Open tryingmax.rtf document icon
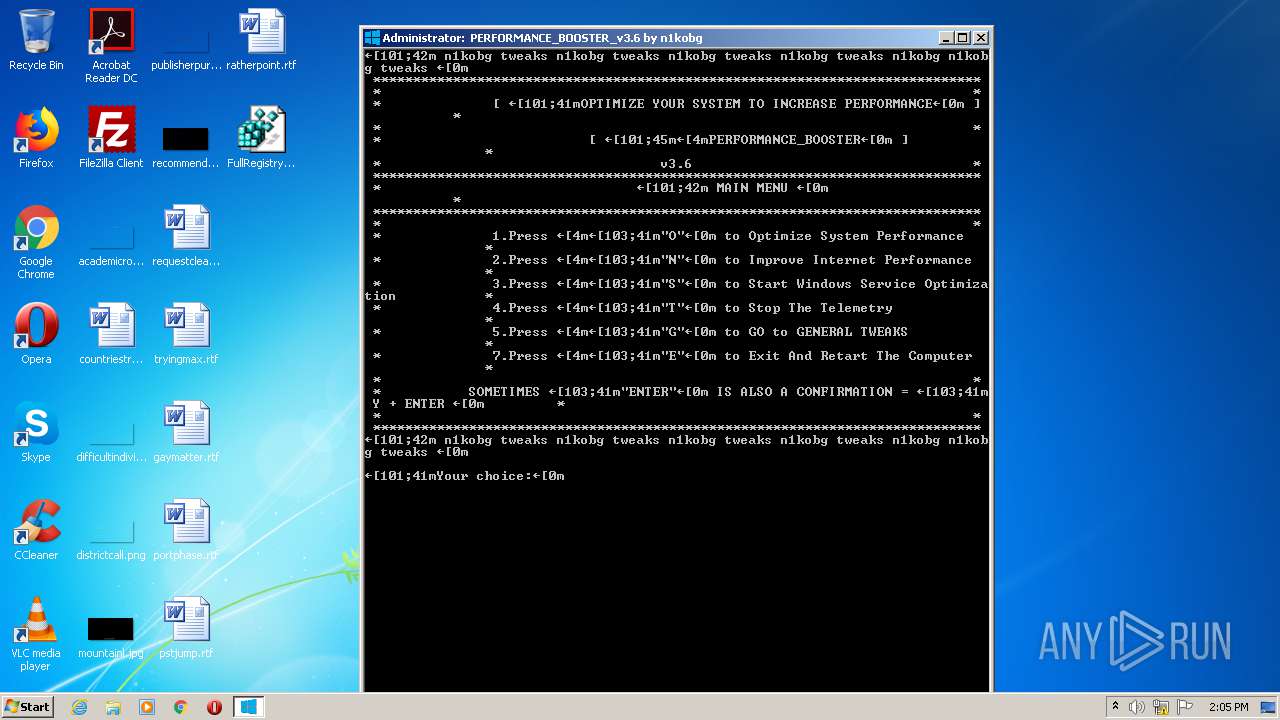Screen dimensions: 1280x720 [186, 334]
